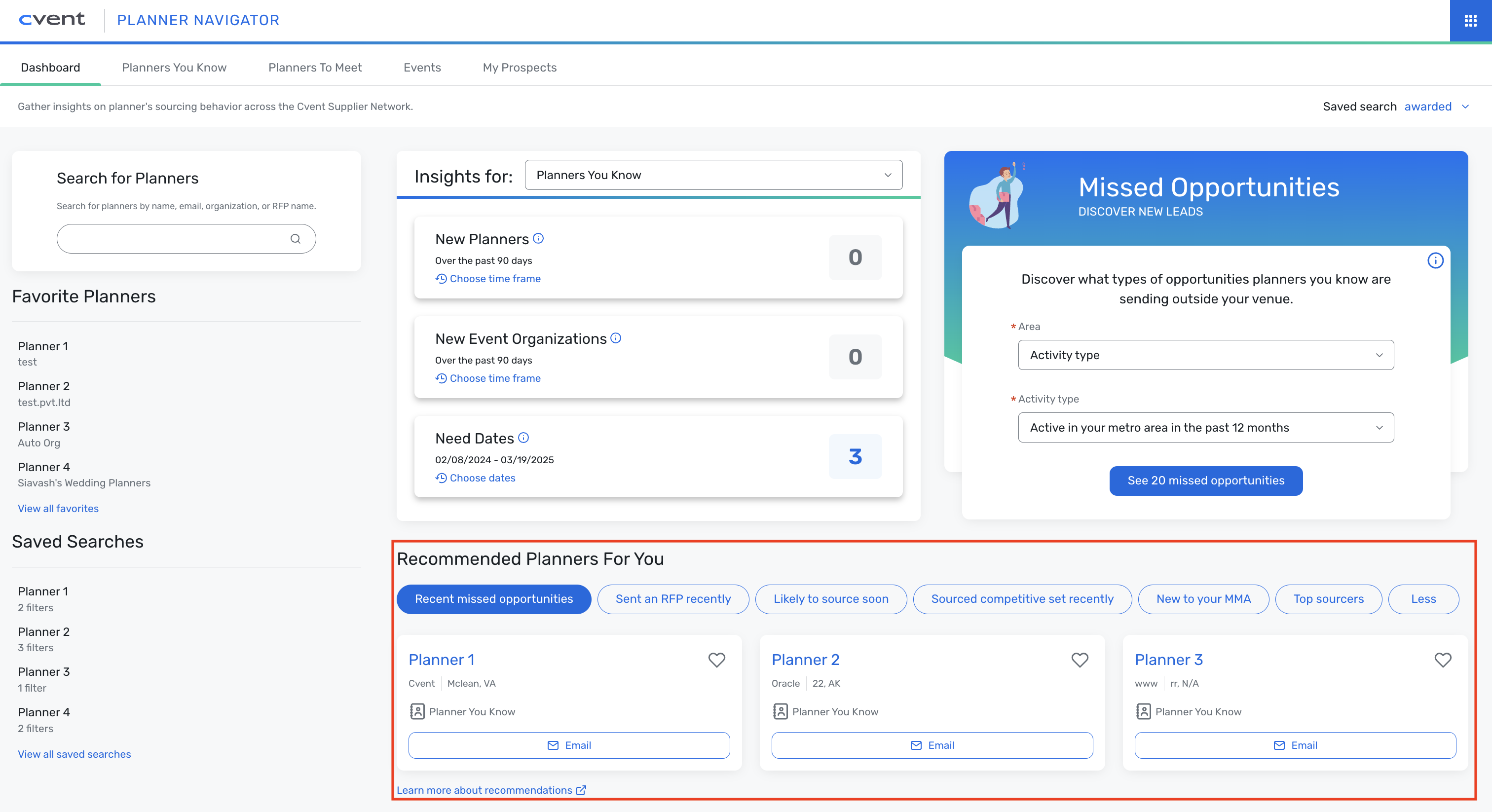Open the Events tab
The height and width of the screenshot is (812, 1492).
(422, 67)
